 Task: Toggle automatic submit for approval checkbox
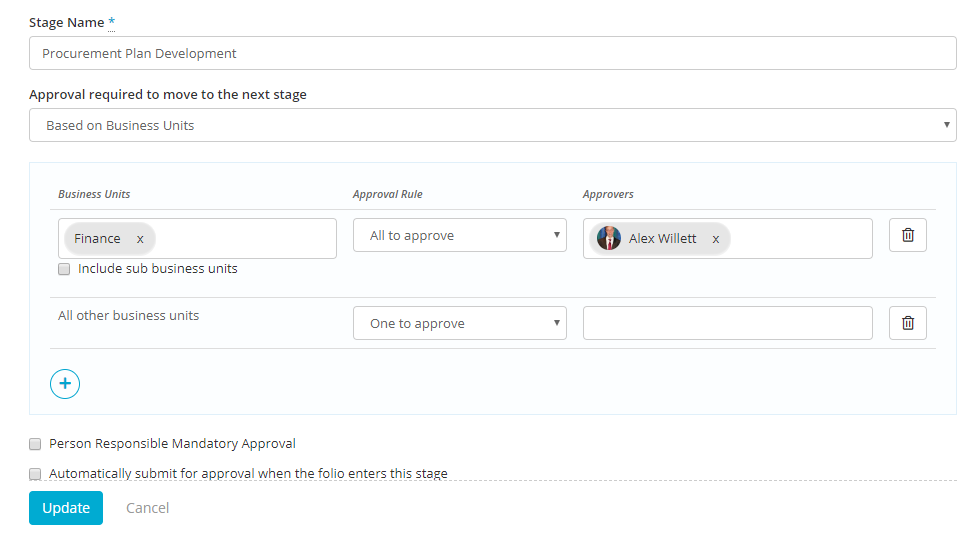35,474
